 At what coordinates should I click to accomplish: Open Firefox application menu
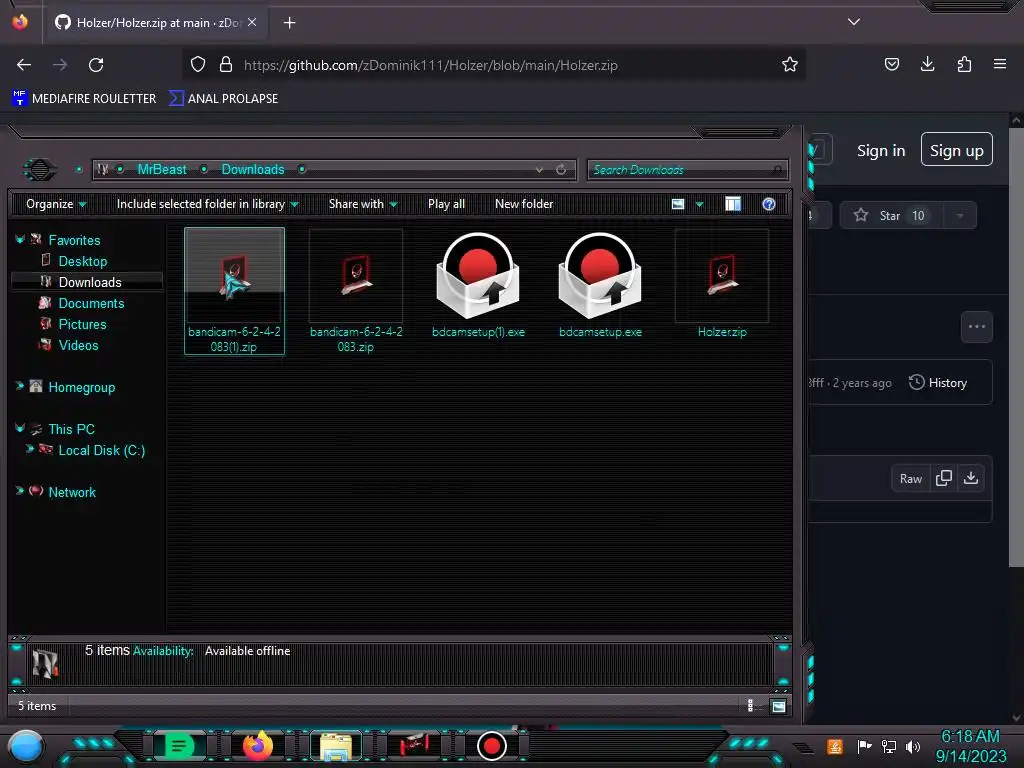pos(1000,64)
